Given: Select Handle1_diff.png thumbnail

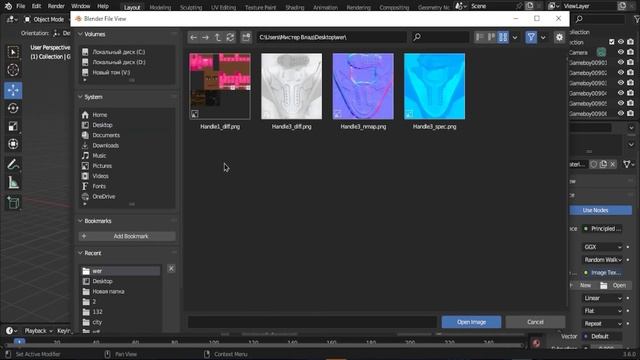Looking at the screenshot, I should point(220,86).
